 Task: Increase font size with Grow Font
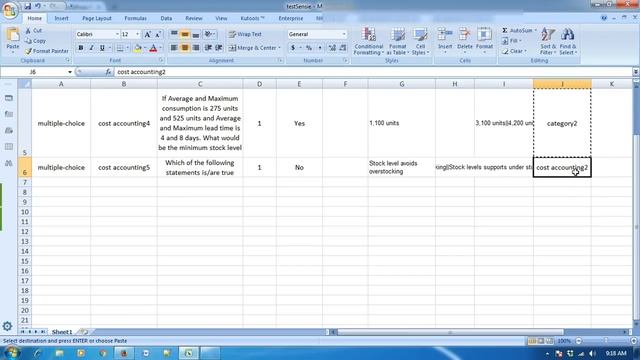[x=148, y=34]
